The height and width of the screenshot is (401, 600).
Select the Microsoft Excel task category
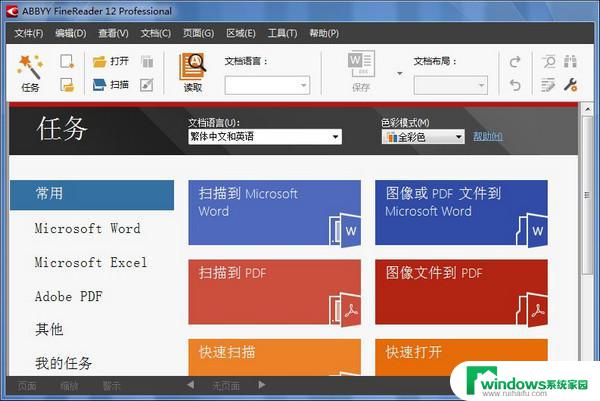click(x=91, y=262)
